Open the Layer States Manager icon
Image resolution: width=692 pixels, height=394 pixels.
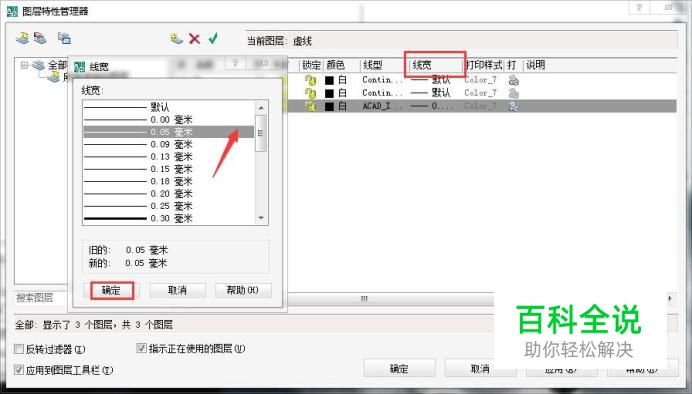64,38
